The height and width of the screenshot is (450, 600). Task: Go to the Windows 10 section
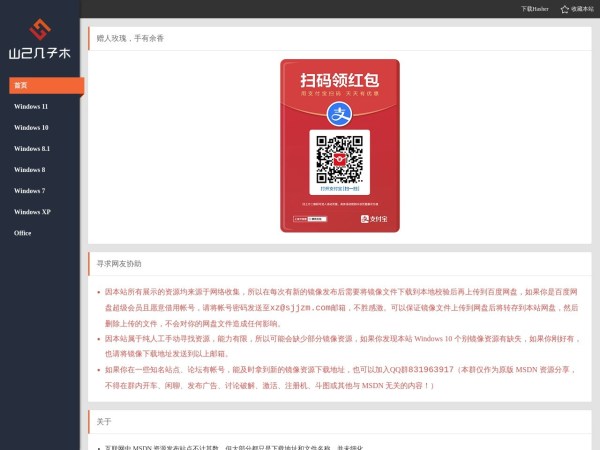(31, 127)
